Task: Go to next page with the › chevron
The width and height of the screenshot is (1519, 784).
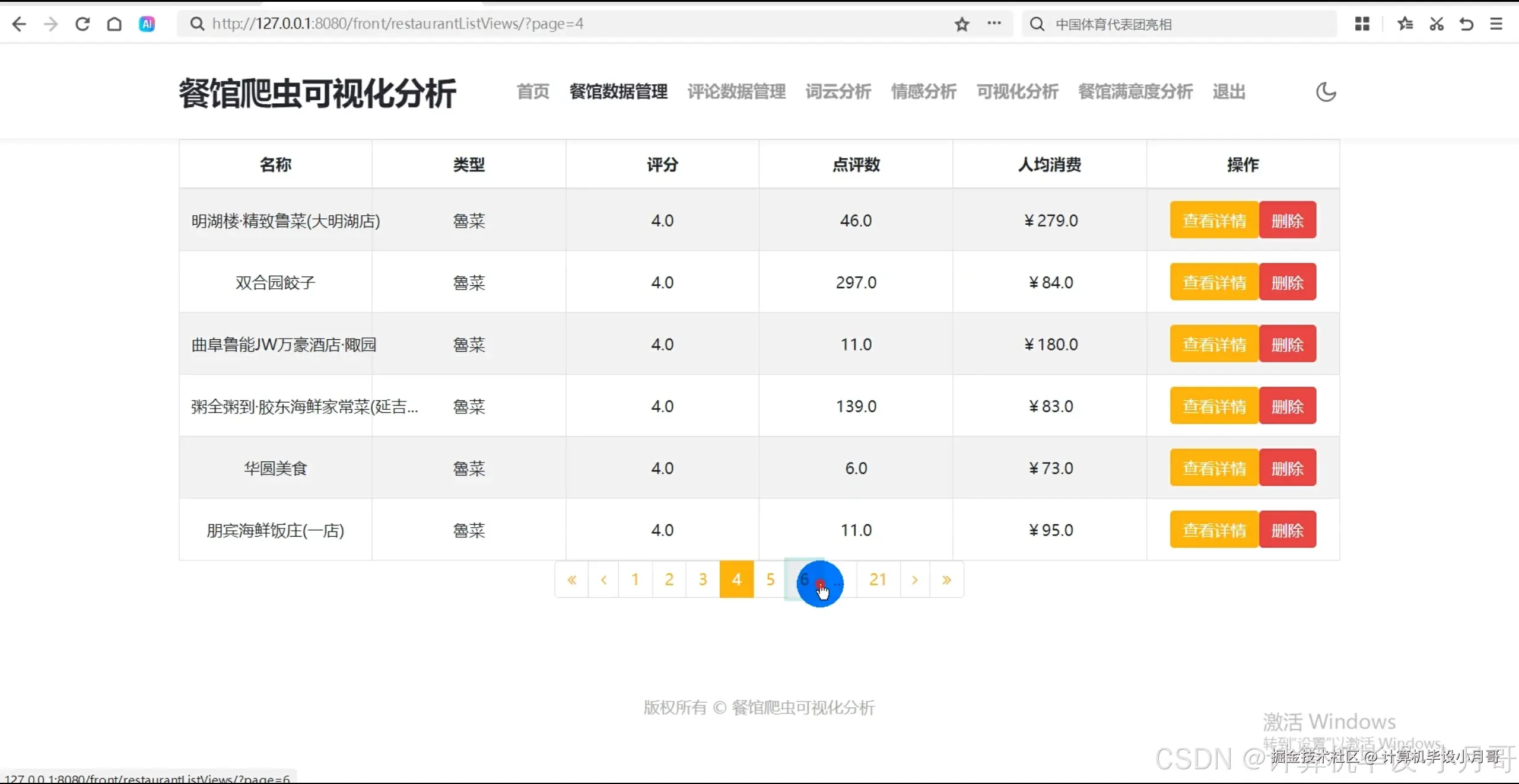Action: (914, 579)
